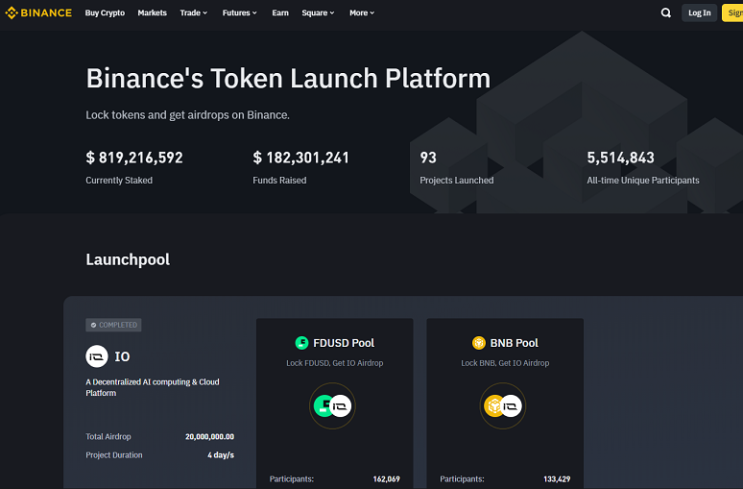Click the BNB-IO paired token graphic
Image resolution: width=743 pixels, height=489 pixels.
[x=503, y=406]
